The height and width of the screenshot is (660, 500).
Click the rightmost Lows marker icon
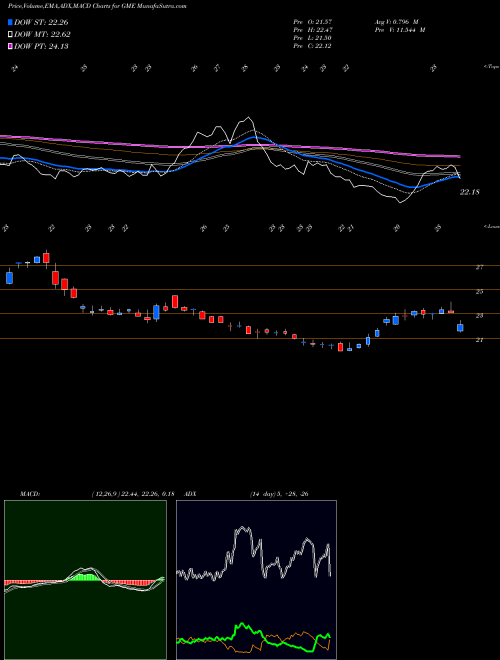[438, 228]
